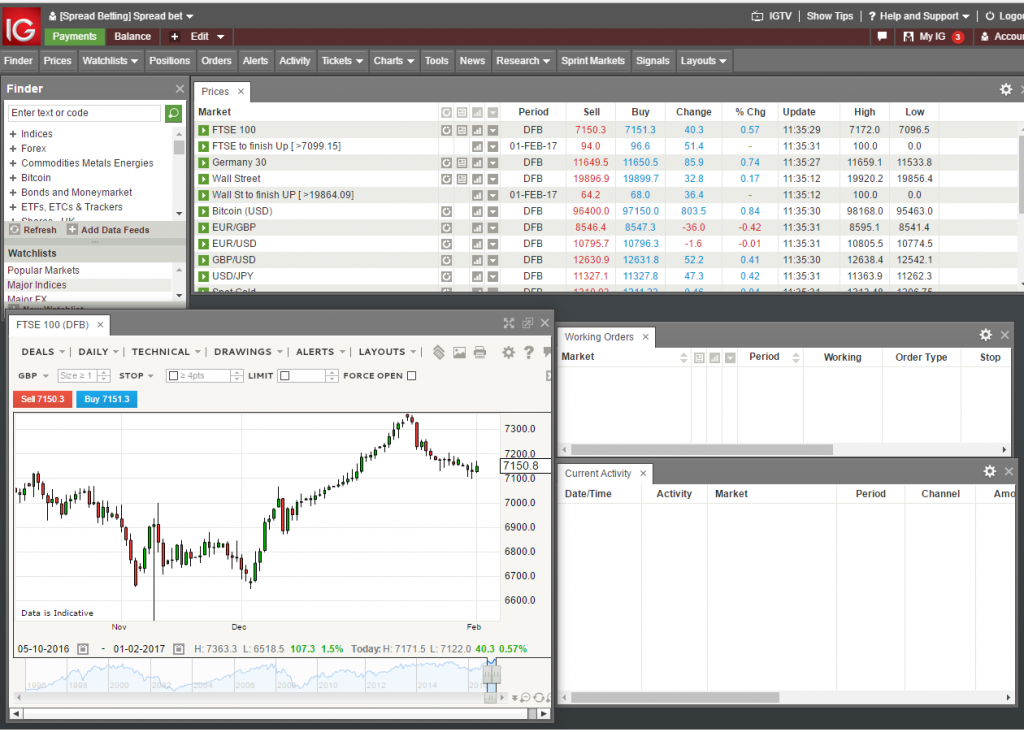Click the Refresh icon in Finder
Viewport: 1024px width, 732px height.
14,229
